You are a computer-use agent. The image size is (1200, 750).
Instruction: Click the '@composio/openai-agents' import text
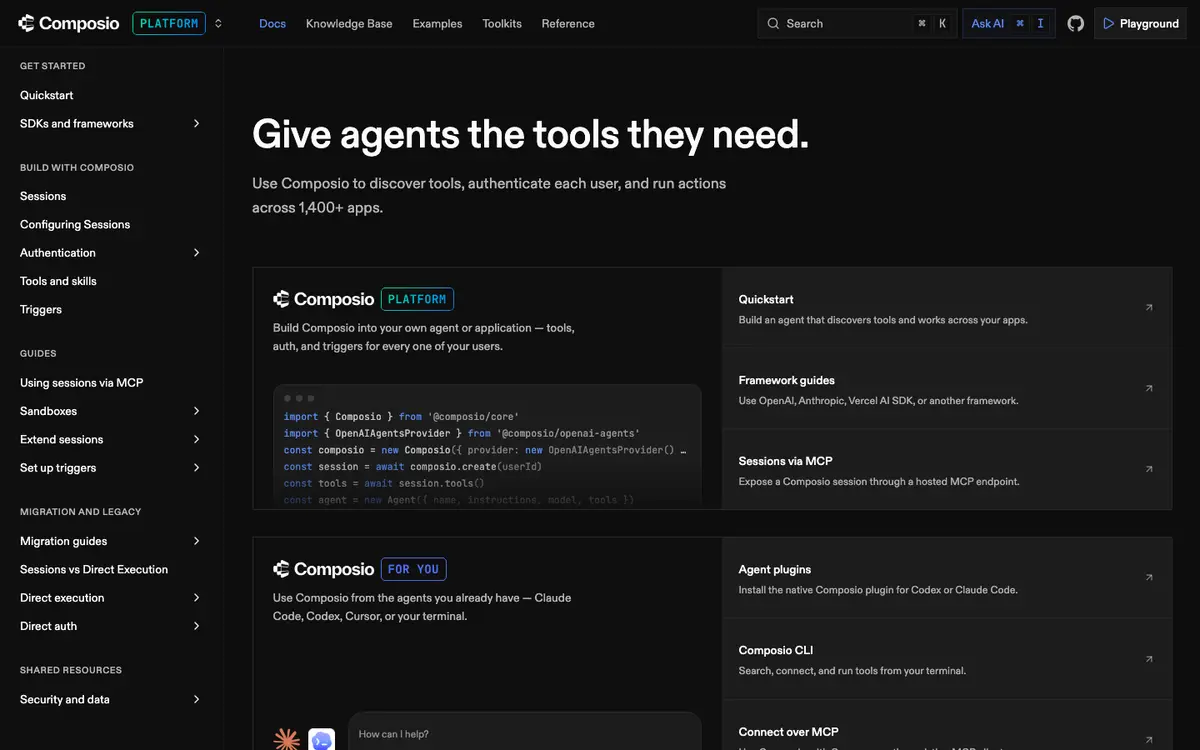point(568,434)
